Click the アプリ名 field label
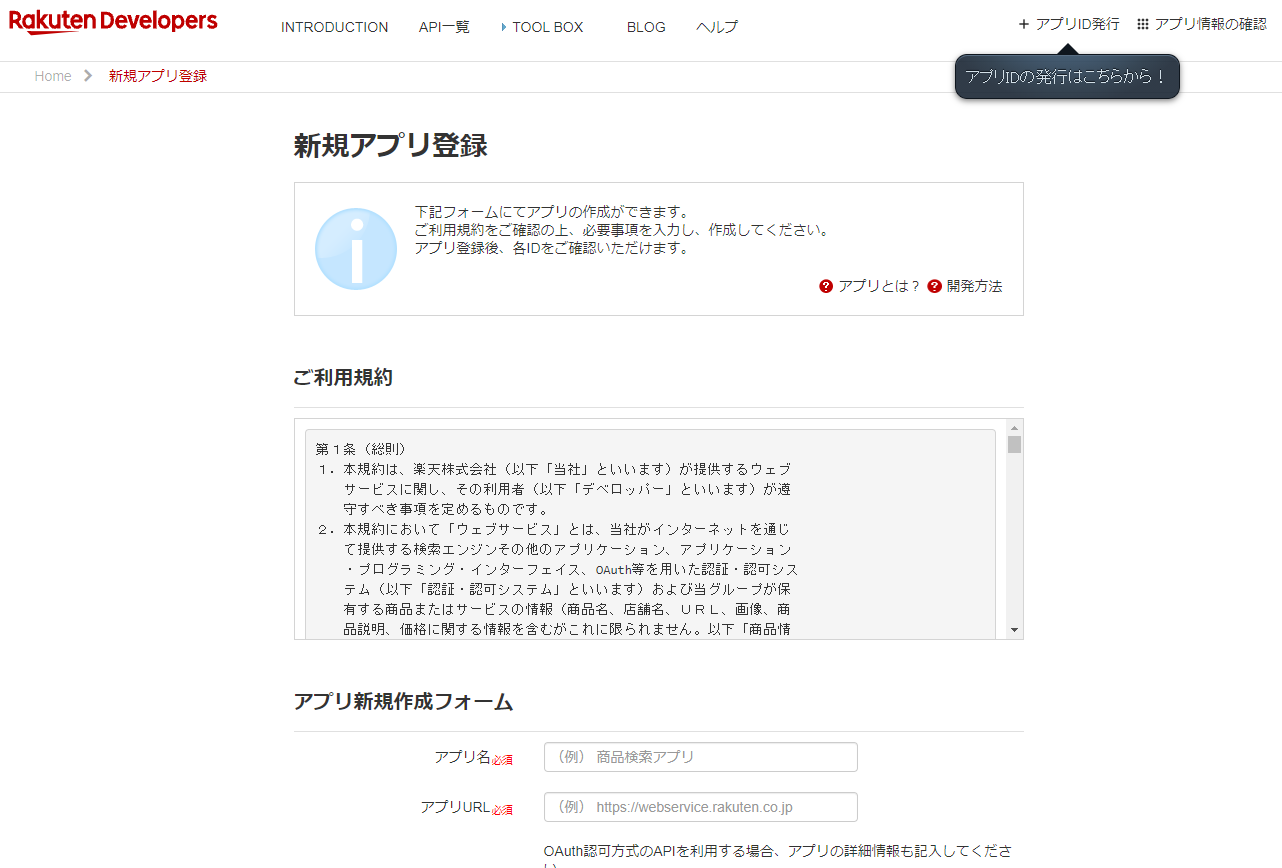 462,757
